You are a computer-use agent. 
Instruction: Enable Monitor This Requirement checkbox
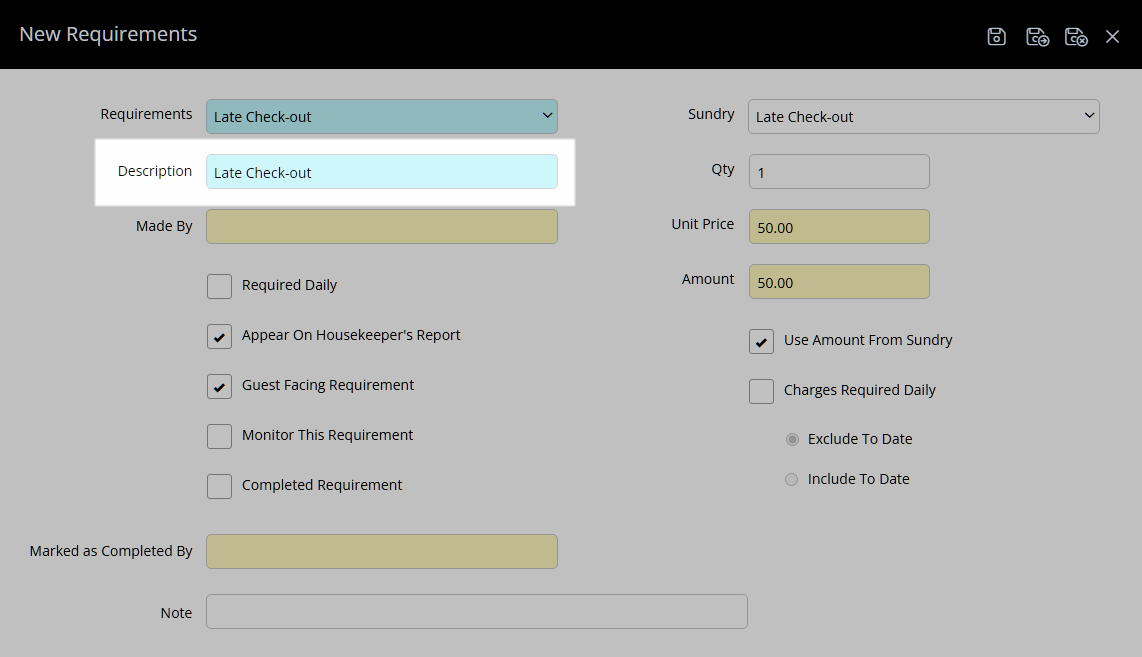pos(219,436)
